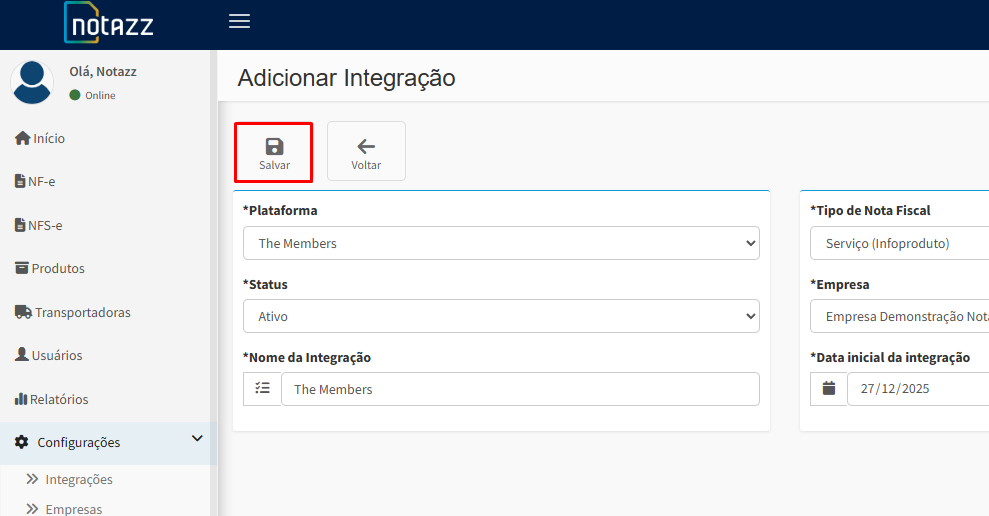
Task: Go back using the Voltar arrow
Action: tap(366, 152)
